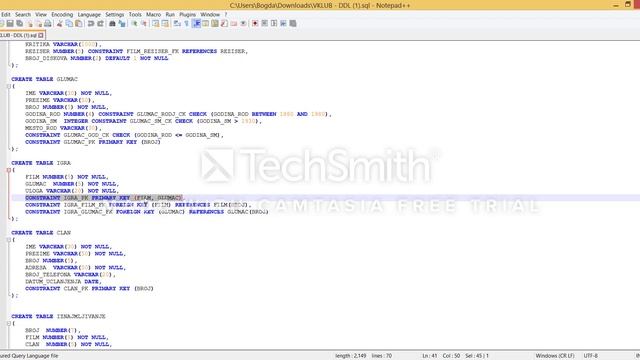
Task: Click the Save Recorded Macro icon
Action: point(293,24)
